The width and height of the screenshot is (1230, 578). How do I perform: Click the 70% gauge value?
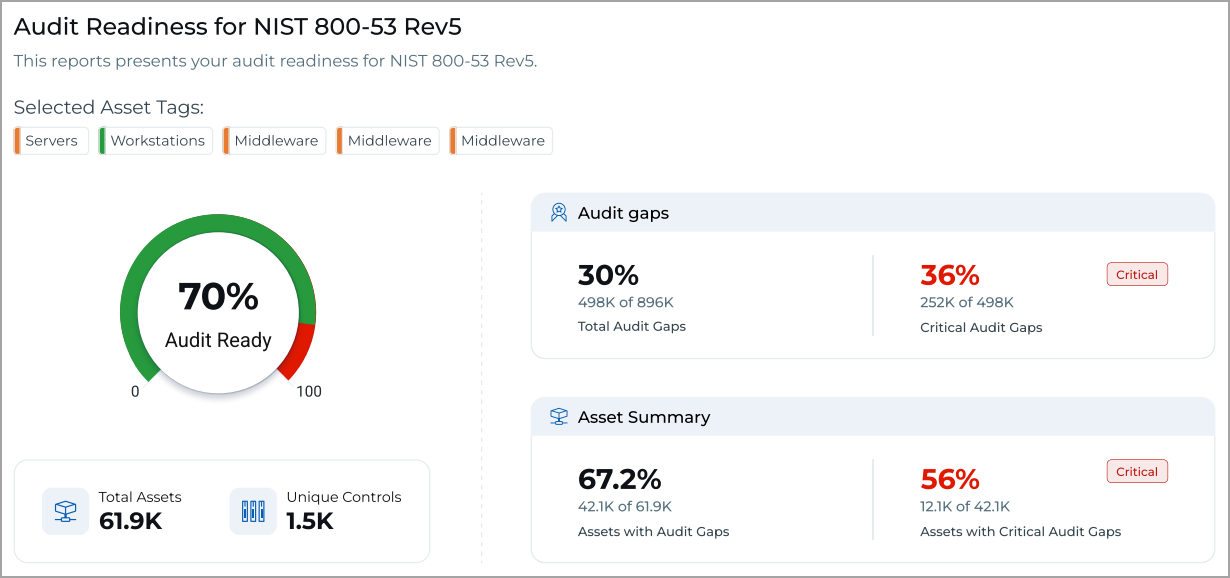pyautogui.click(x=218, y=296)
